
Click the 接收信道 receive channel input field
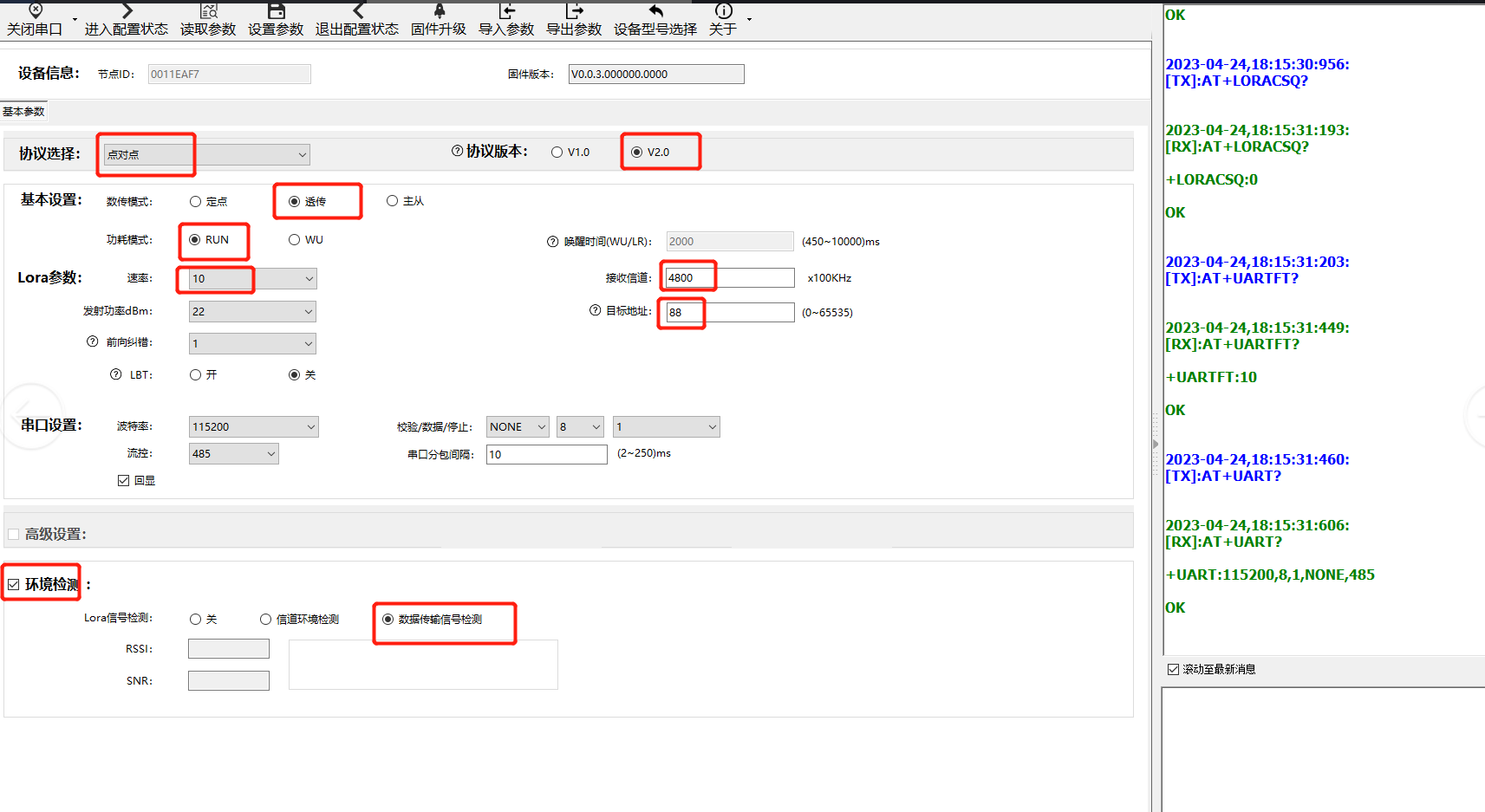tap(728, 278)
